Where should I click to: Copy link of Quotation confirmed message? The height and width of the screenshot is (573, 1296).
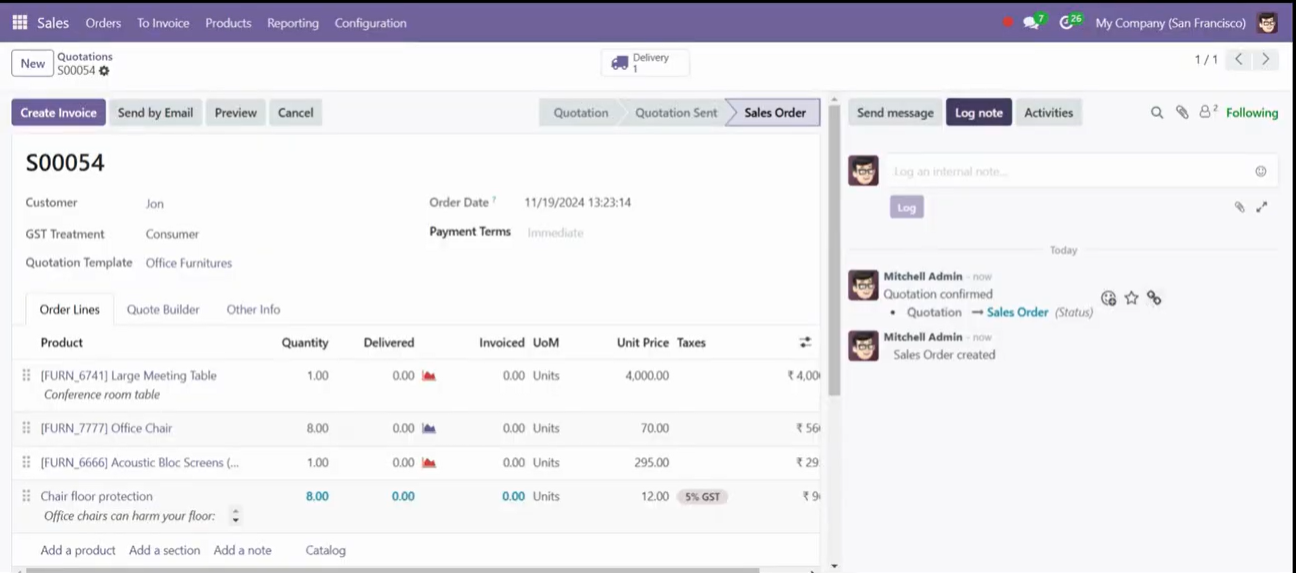(x=1154, y=298)
